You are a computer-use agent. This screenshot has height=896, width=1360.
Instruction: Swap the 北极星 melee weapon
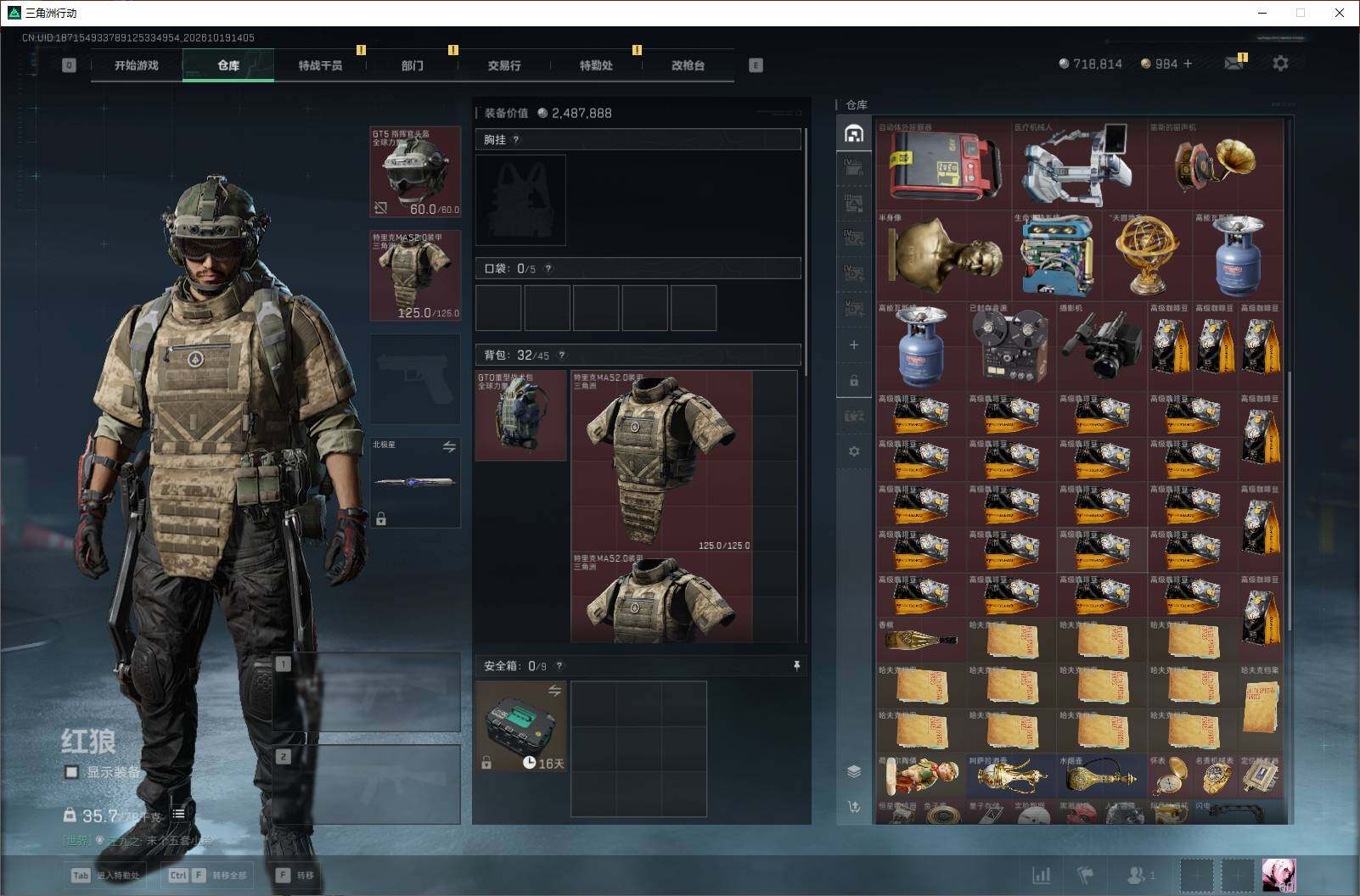pyautogui.click(x=449, y=446)
